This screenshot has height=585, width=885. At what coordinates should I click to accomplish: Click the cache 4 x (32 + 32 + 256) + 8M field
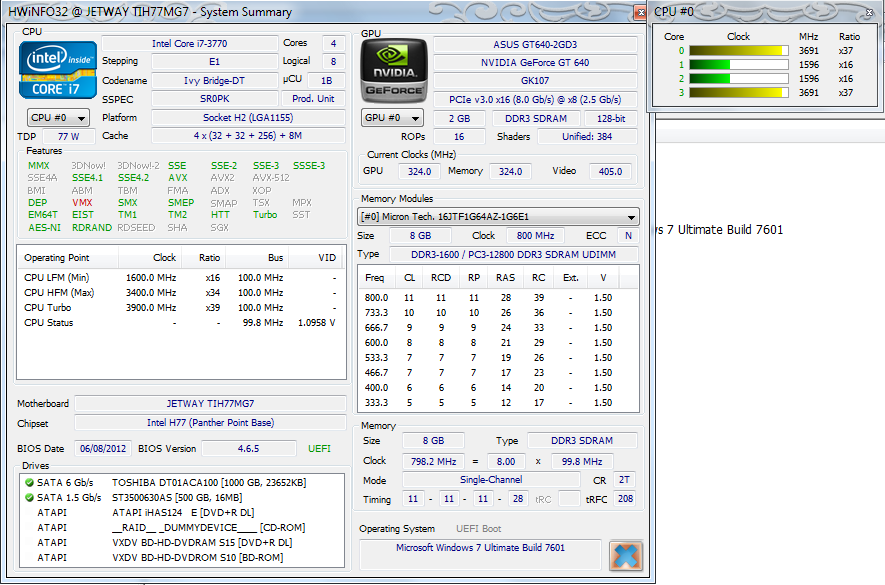[248, 136]
